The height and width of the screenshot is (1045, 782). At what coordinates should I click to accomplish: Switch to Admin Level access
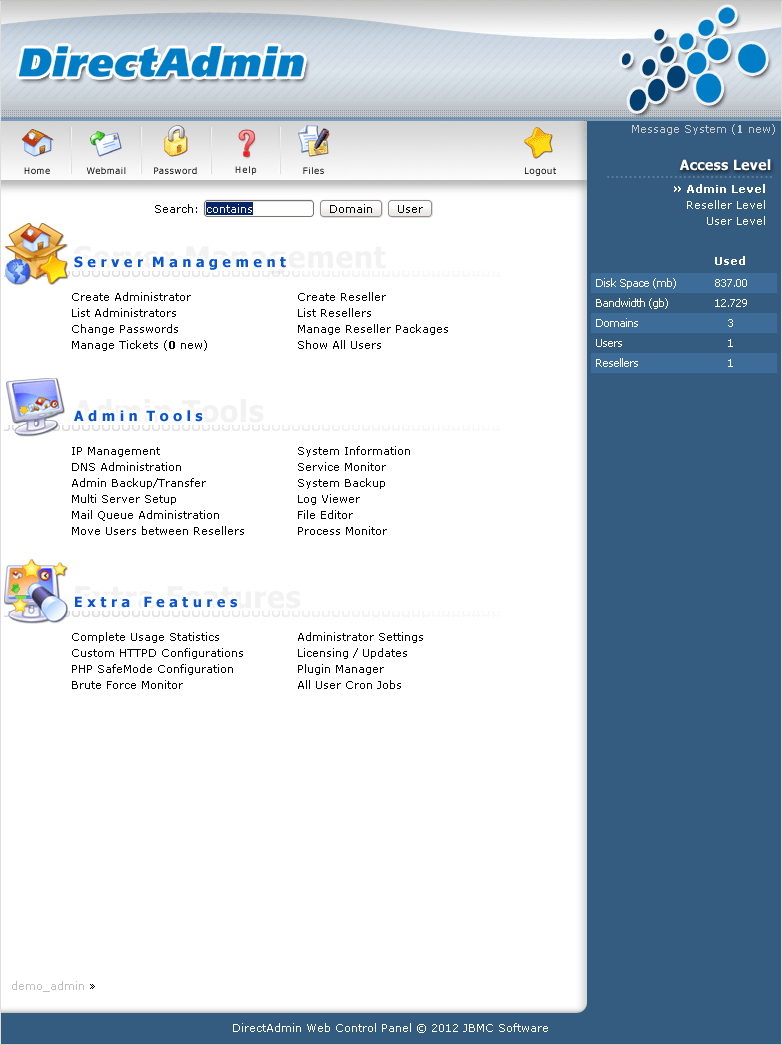(726, 189)
